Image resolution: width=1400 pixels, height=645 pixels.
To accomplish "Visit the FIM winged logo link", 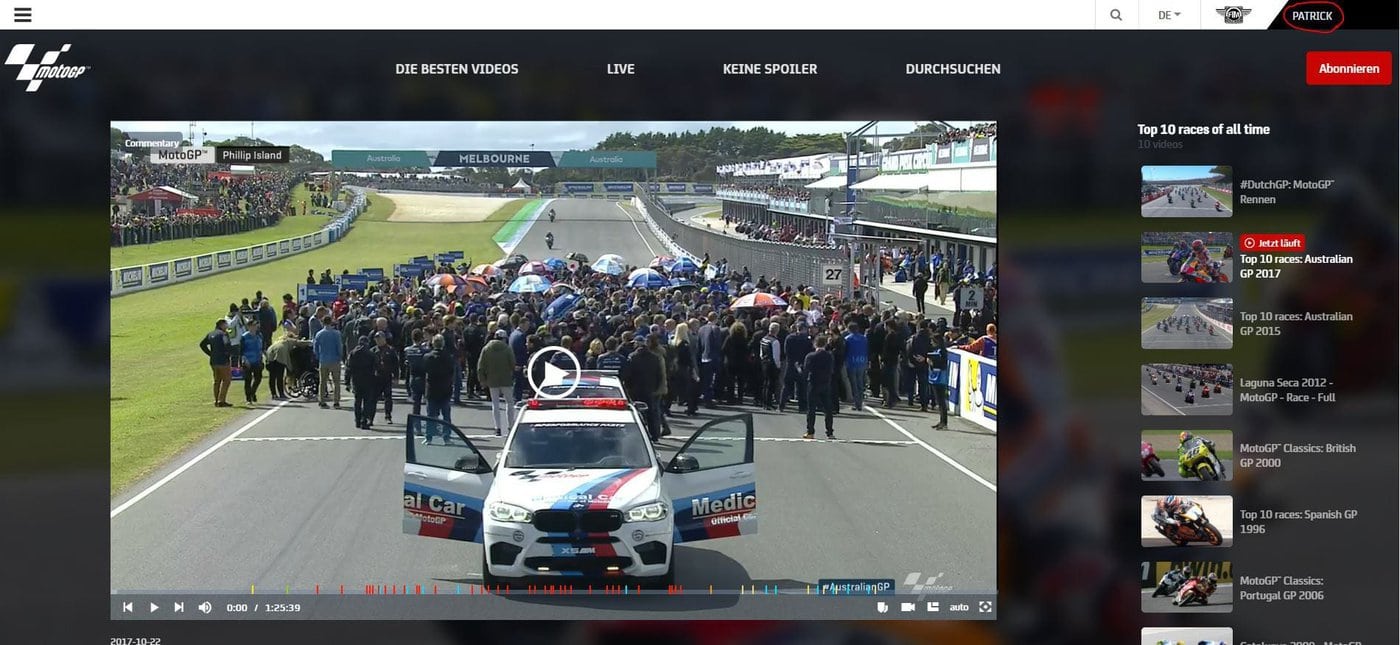I will (1233, 15).
